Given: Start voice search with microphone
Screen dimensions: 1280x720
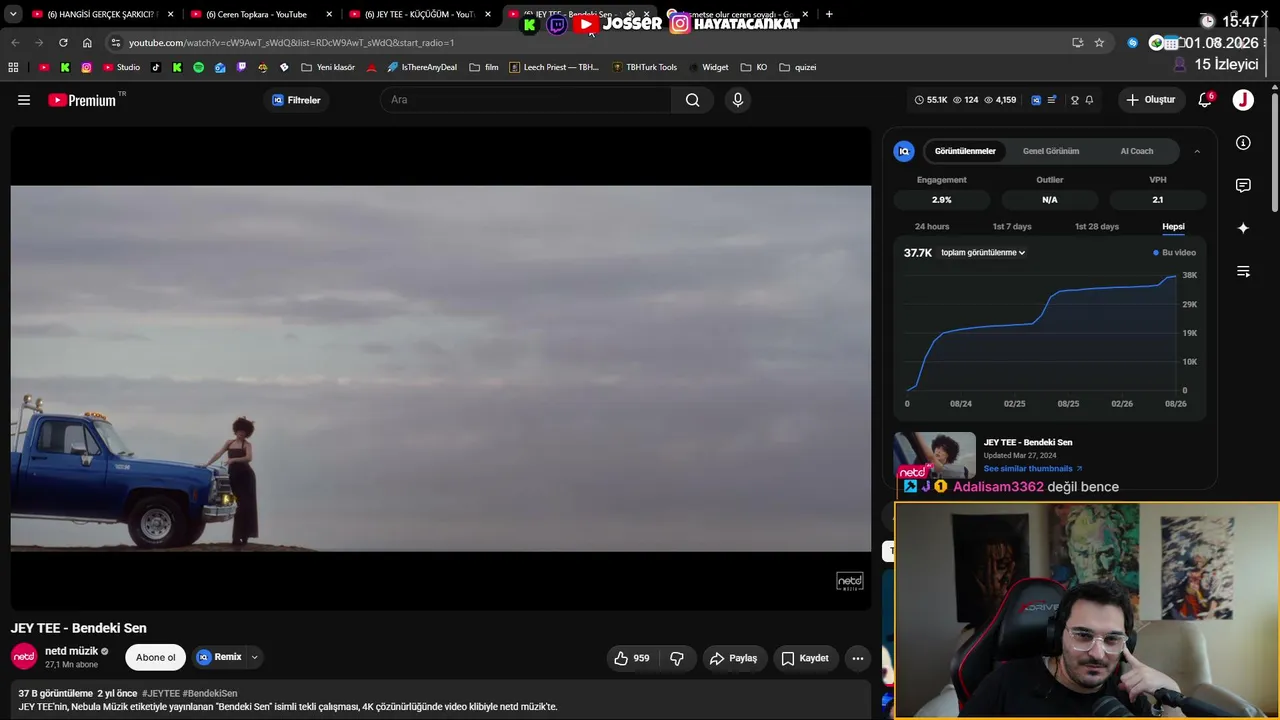Looking at the screenshot, I should tap(738, 100).
